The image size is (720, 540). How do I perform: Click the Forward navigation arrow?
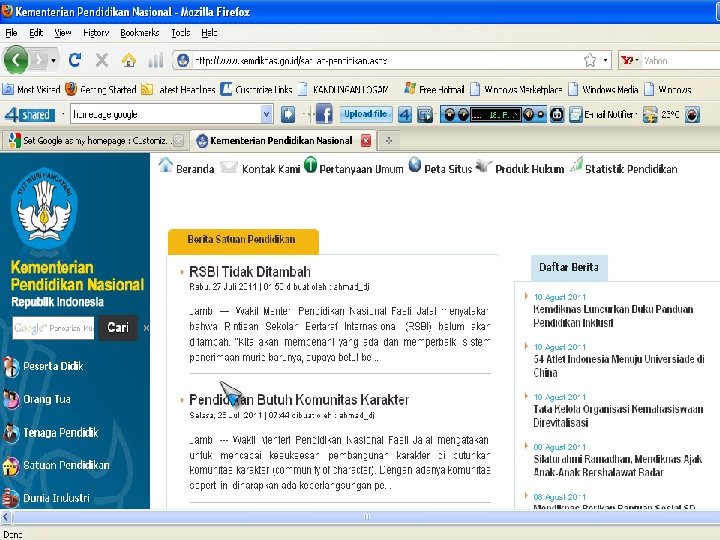[39, 60]
